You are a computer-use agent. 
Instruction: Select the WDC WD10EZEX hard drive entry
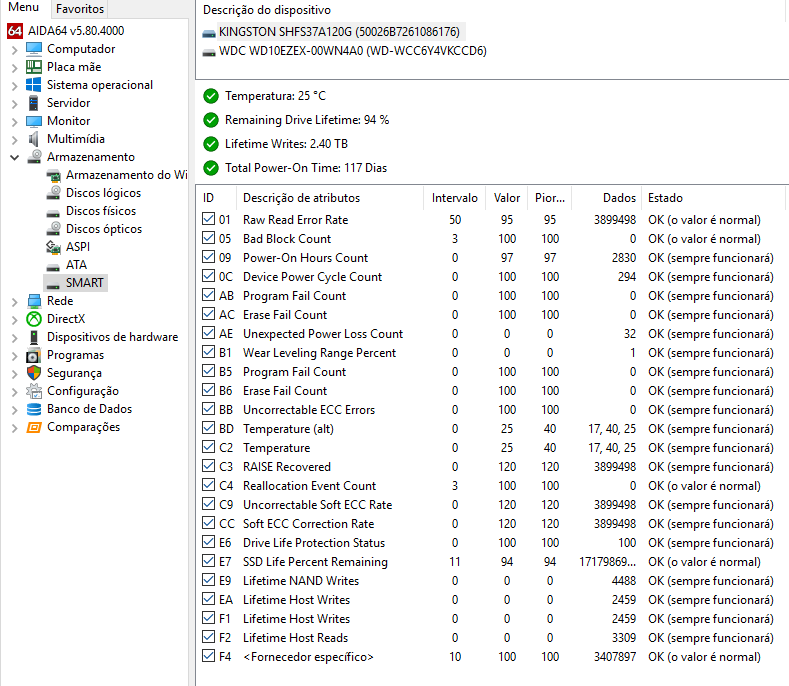click(x=353, y=51)
